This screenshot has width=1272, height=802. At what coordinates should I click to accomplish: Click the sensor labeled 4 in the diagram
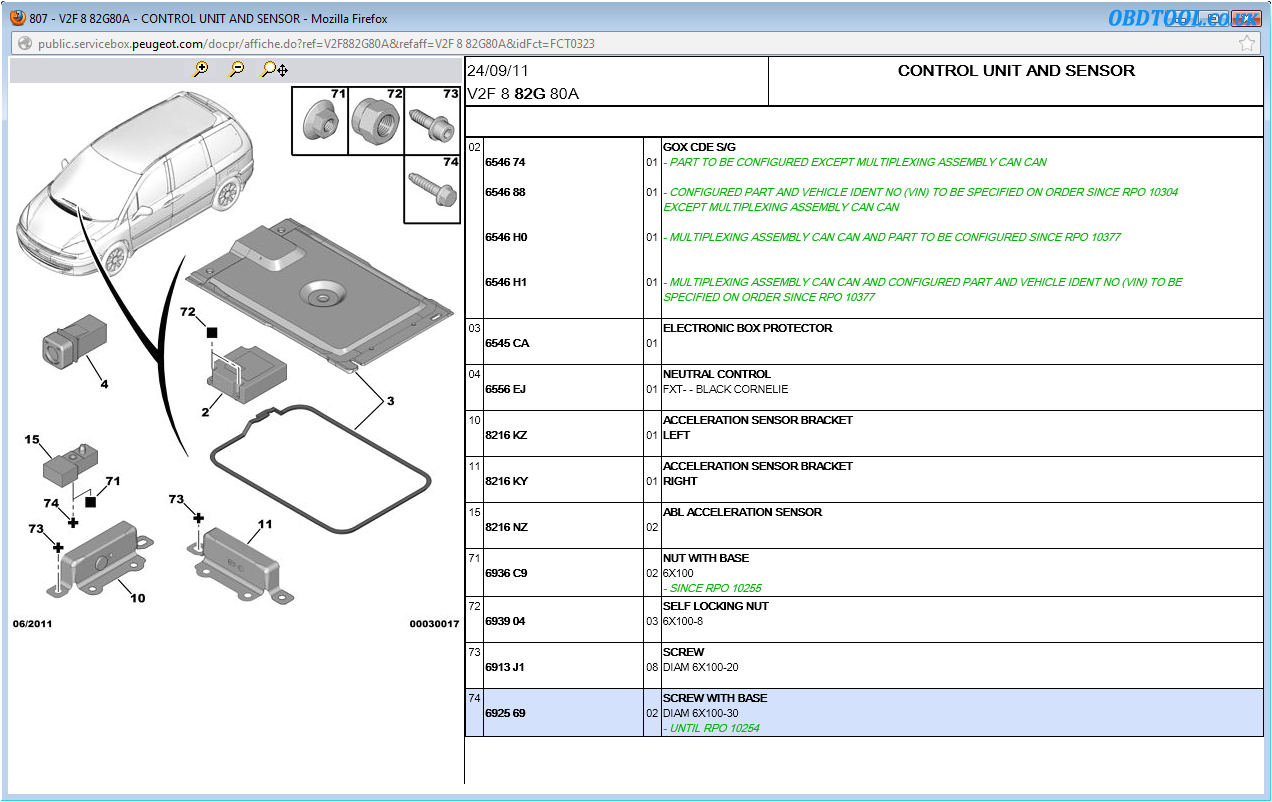[72, 341]
